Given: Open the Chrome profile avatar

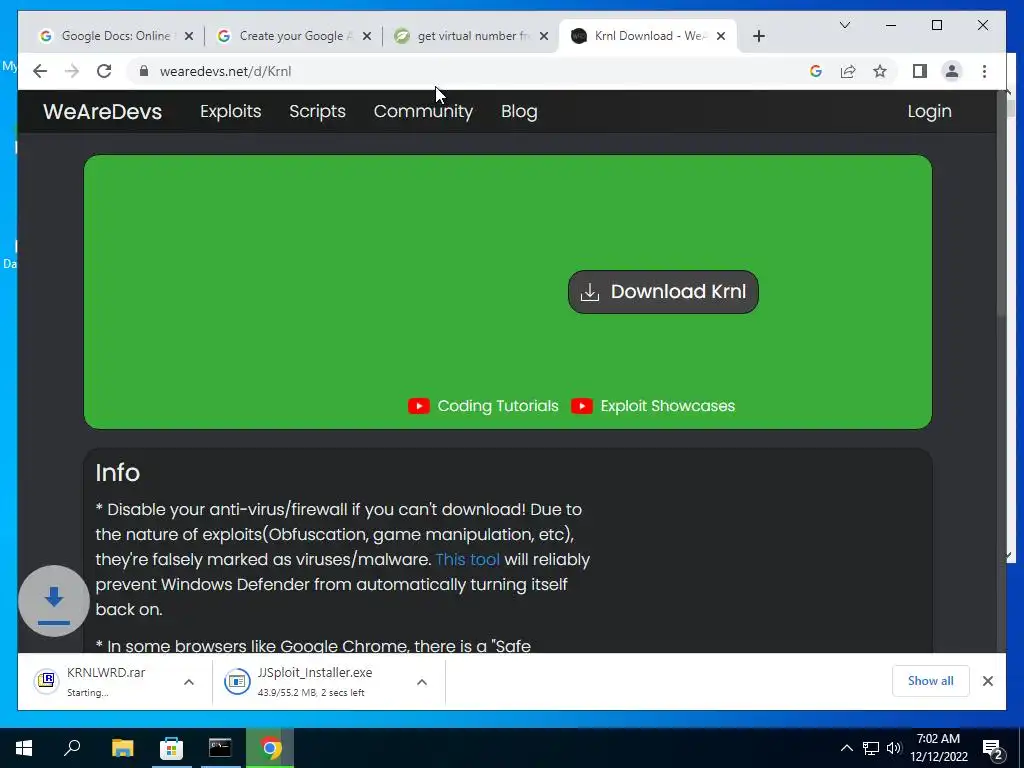Looking at the screenshot, I should coord(952,71).
